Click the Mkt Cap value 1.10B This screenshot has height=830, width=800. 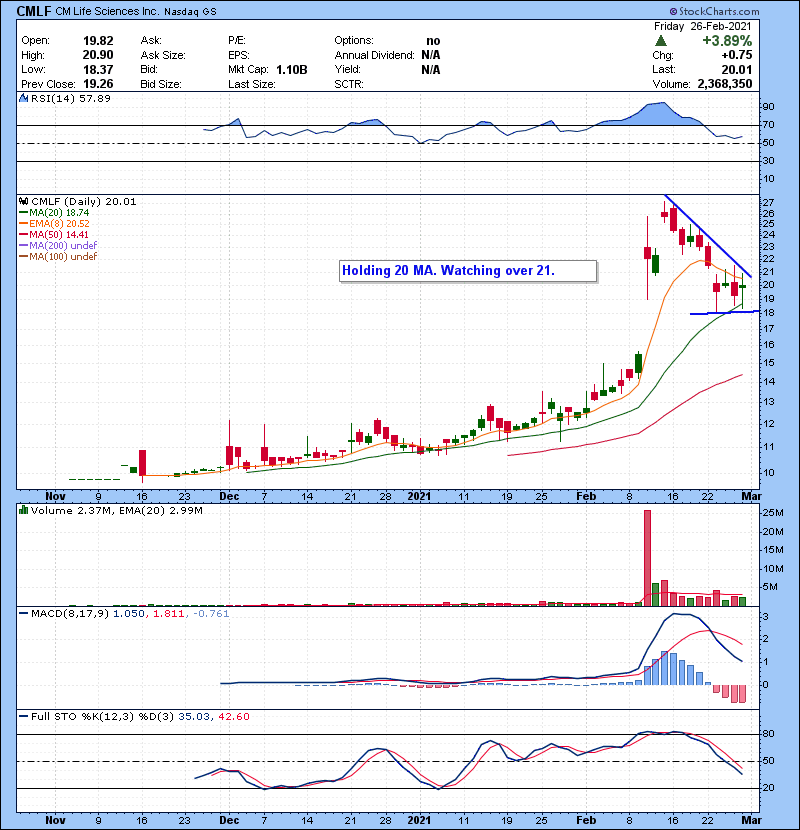[291, 69]
